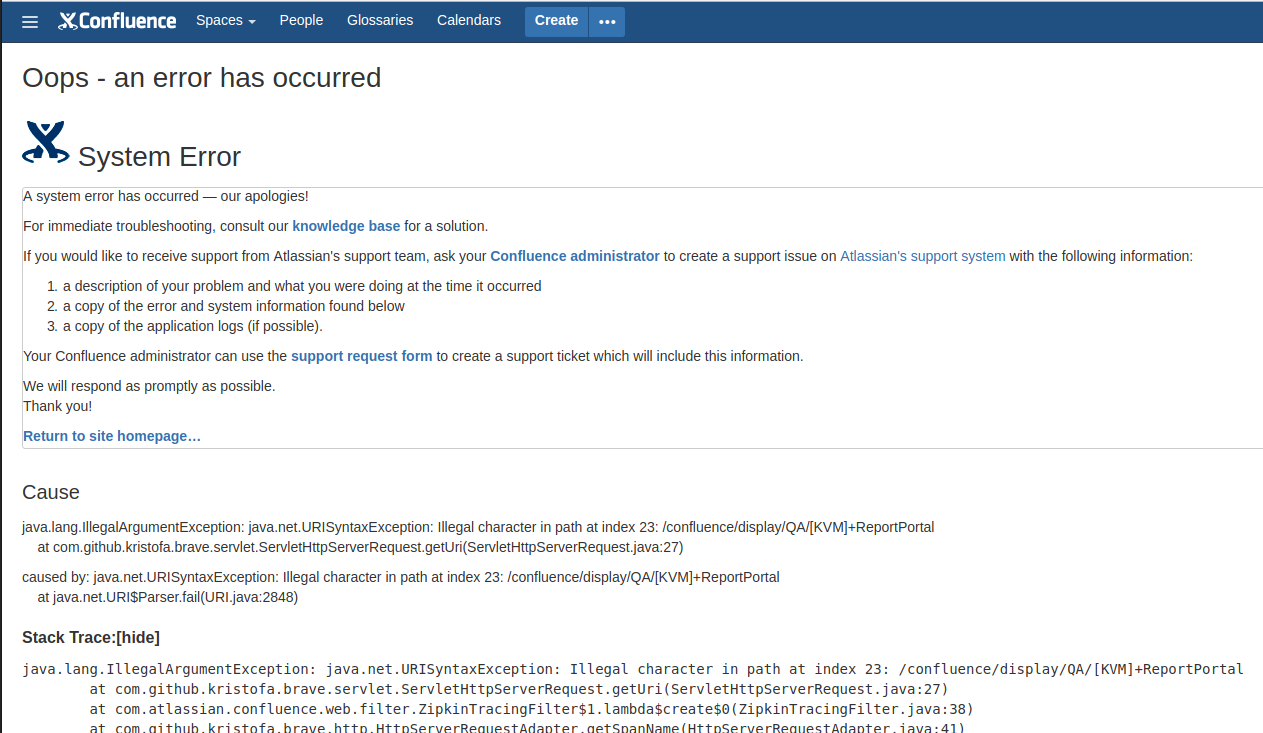Open the Spaces dropdown menu
1263x733 pixels.
point(220,20)
